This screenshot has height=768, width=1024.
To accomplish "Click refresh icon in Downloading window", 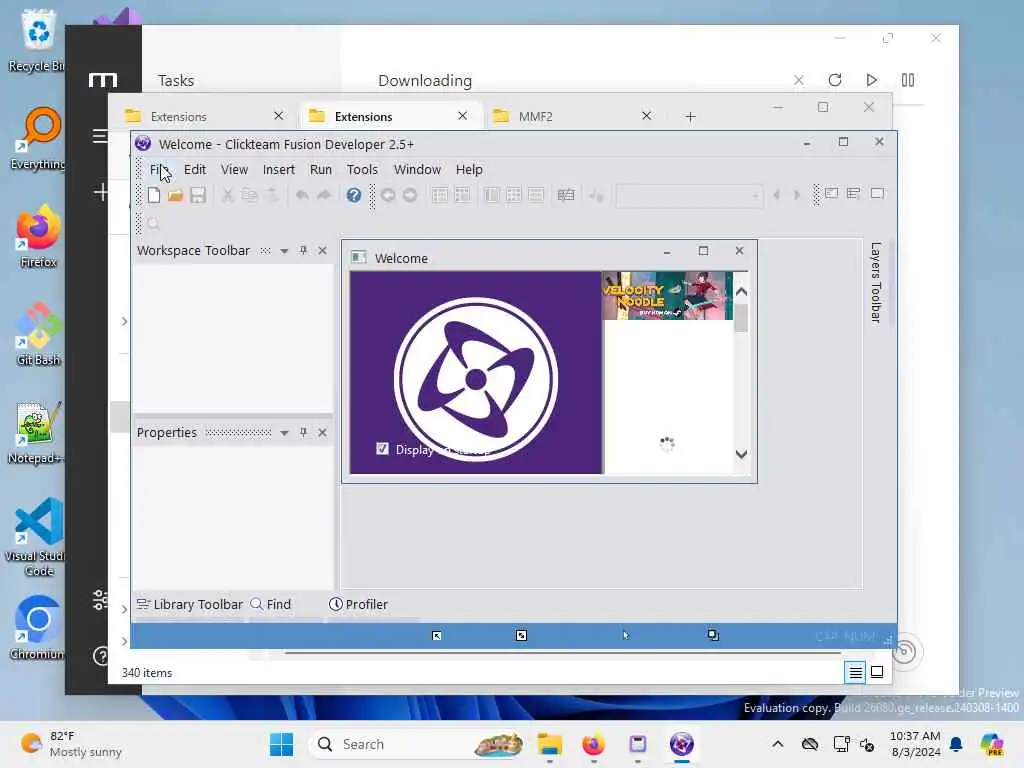I will click(x=835, y=80).
